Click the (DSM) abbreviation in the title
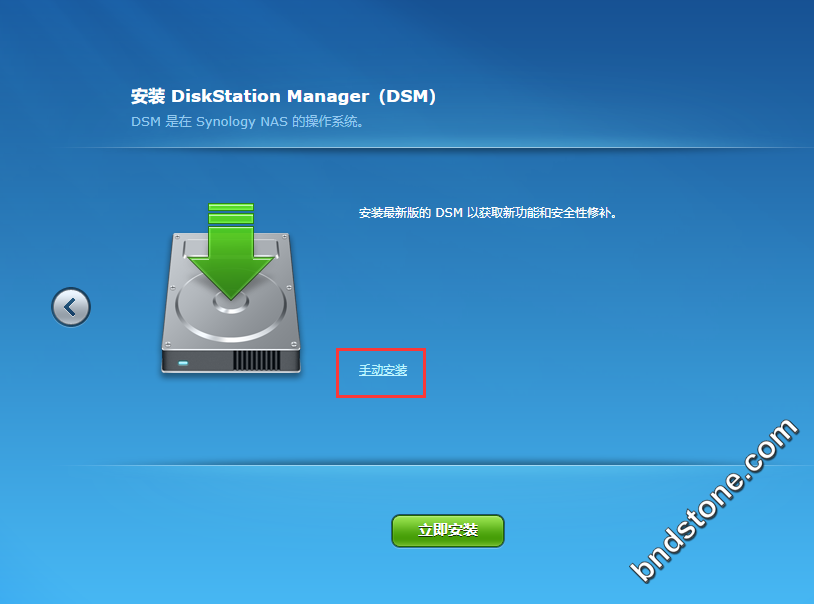The height and width of the screenshot is (604, 814). 408,96
